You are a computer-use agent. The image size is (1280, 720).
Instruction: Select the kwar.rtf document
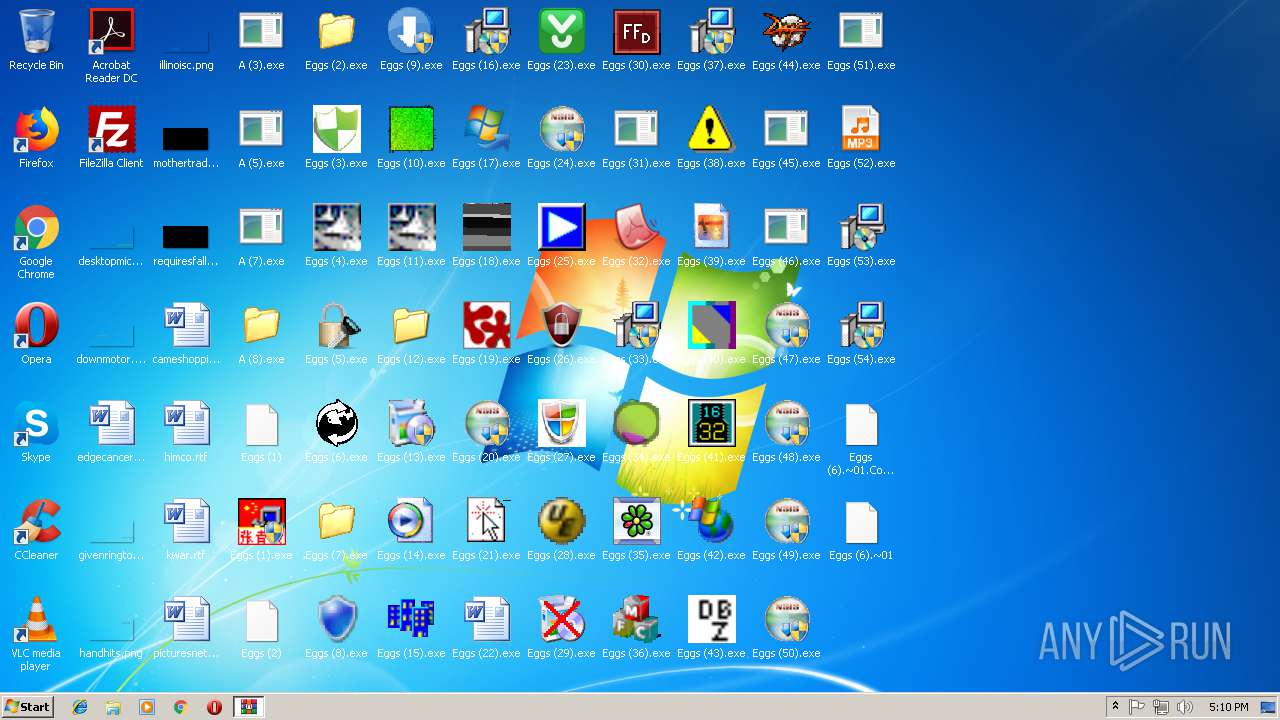pos(186,530)
